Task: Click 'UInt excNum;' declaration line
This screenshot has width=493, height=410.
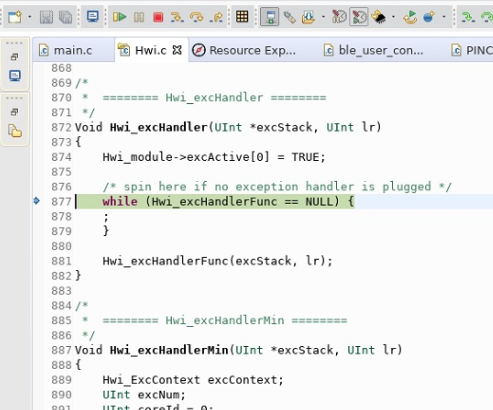Action: click(x=144, y=395)
